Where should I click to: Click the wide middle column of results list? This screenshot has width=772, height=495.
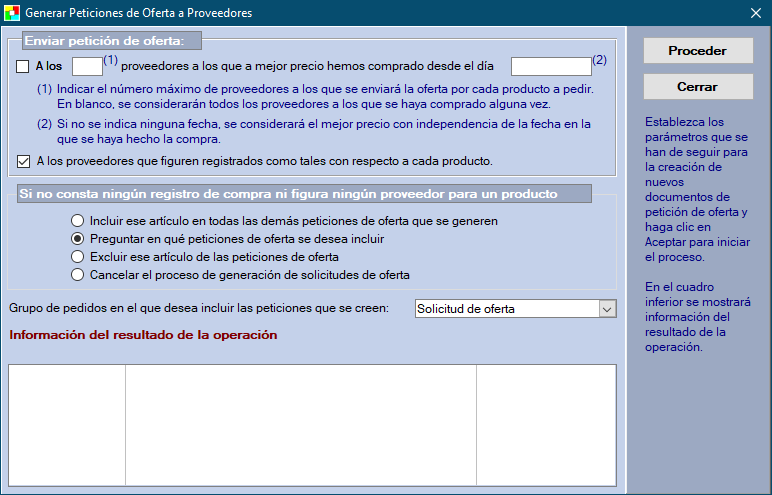(x=300, y=425)
